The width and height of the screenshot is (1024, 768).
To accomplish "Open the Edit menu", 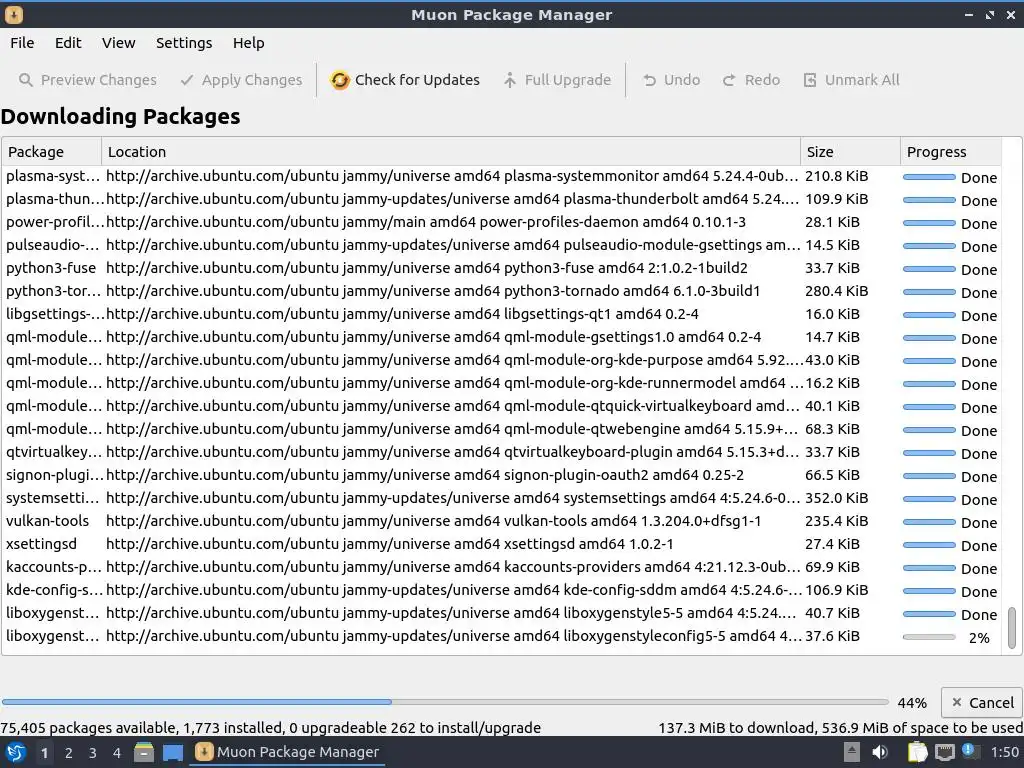I will click(x=68, y=43).
